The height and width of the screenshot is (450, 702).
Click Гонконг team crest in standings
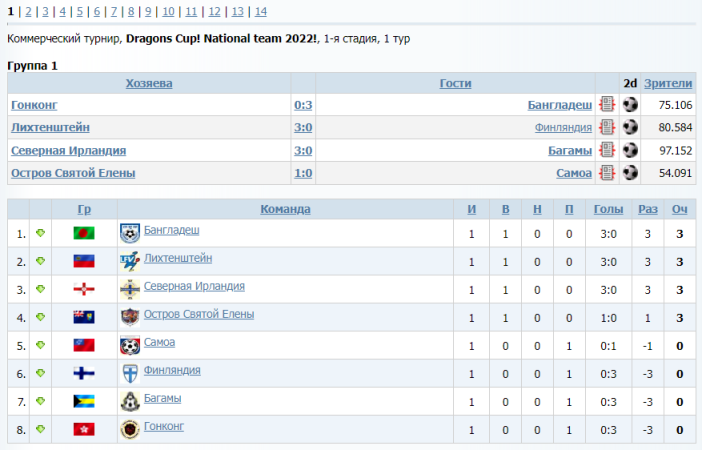[x=129, y=429]
